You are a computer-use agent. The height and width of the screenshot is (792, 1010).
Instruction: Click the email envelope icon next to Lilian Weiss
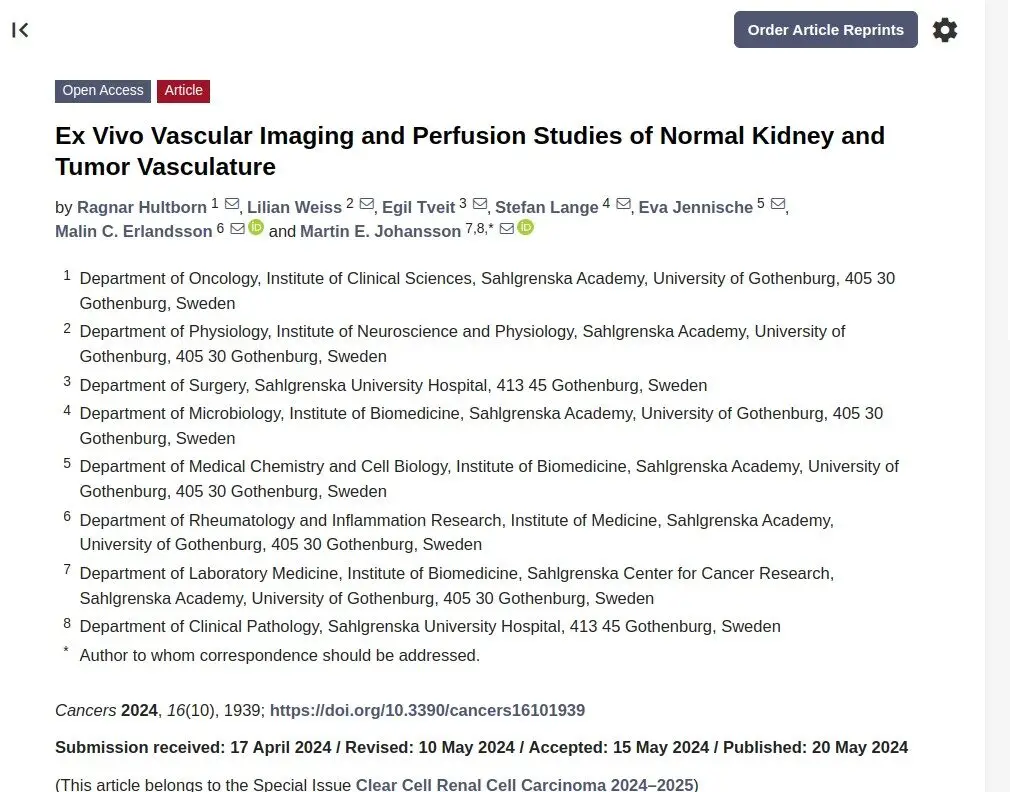click(367, 204)
